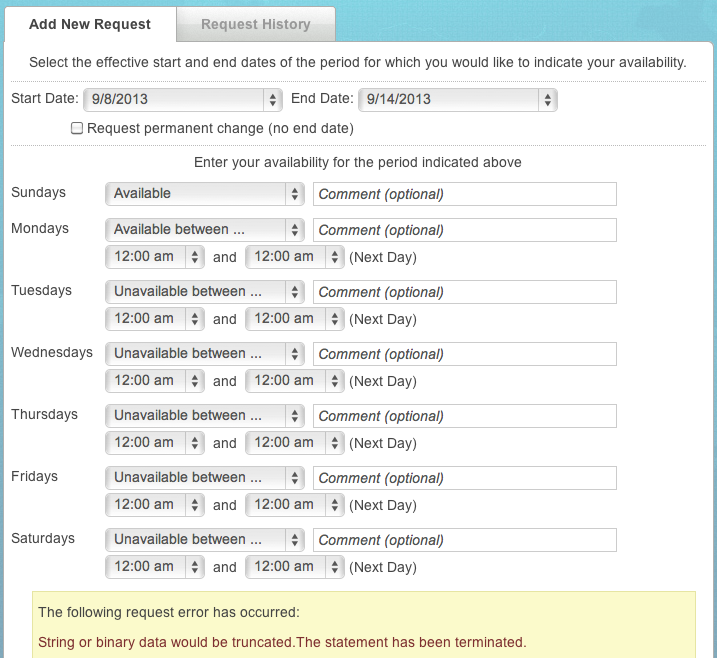Click 'The following request error has occurred' text
This screenshot has height=658, width=717.
169,612
